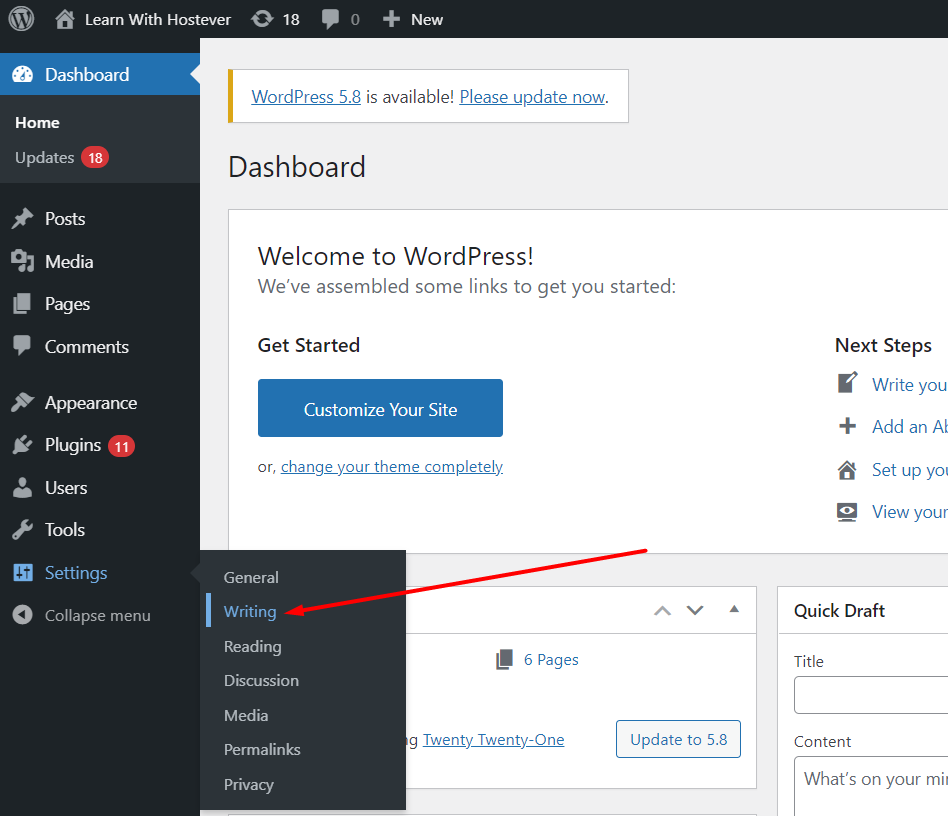This screenshot has height=816, width=948.
Task: Click the Collapse menu arrow icon
Action: pyautogui.click(x=22, y=615)
